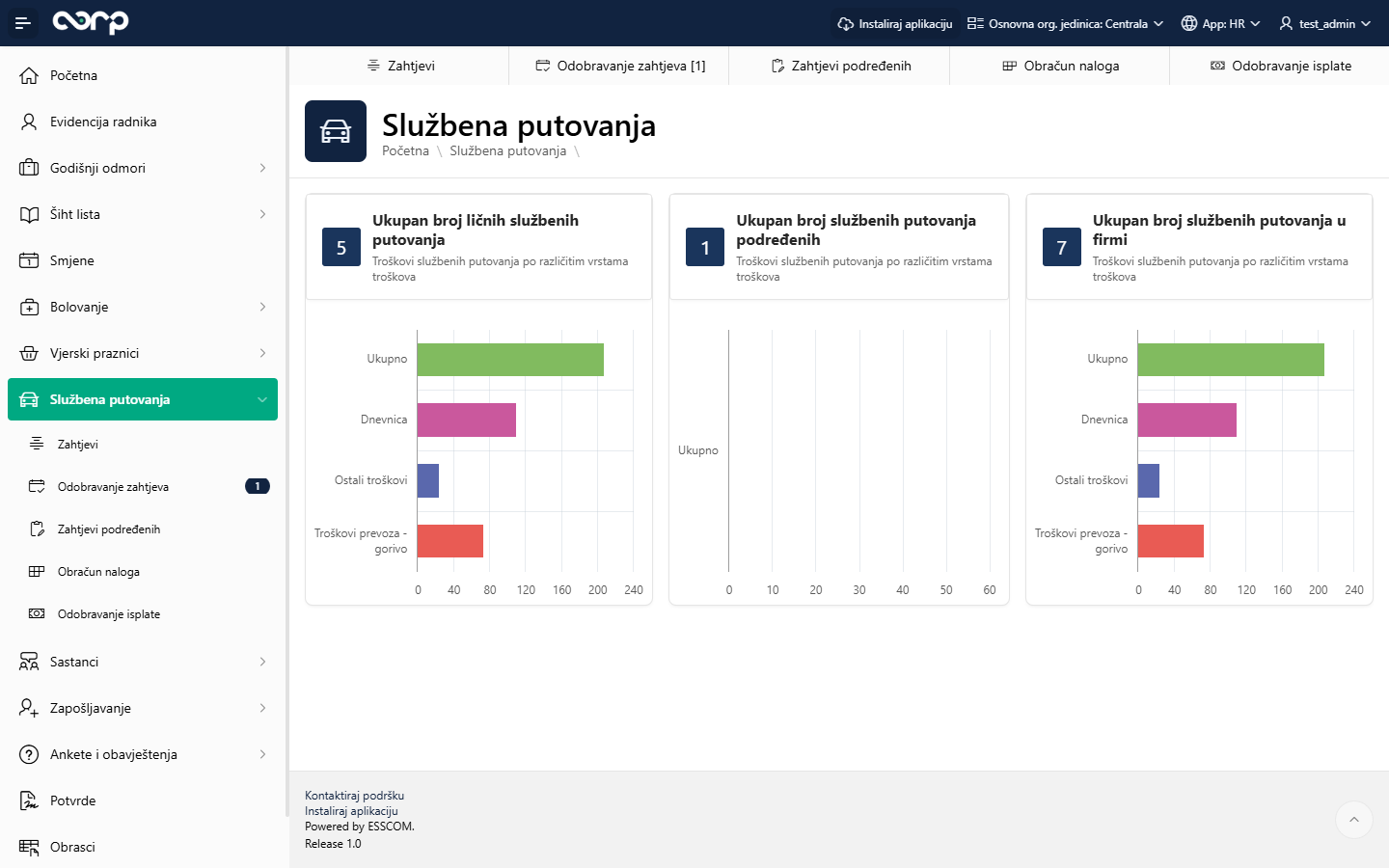Click the Kontaktiraj podršku footer link
1389x868 pixels.
click(354, 796)
